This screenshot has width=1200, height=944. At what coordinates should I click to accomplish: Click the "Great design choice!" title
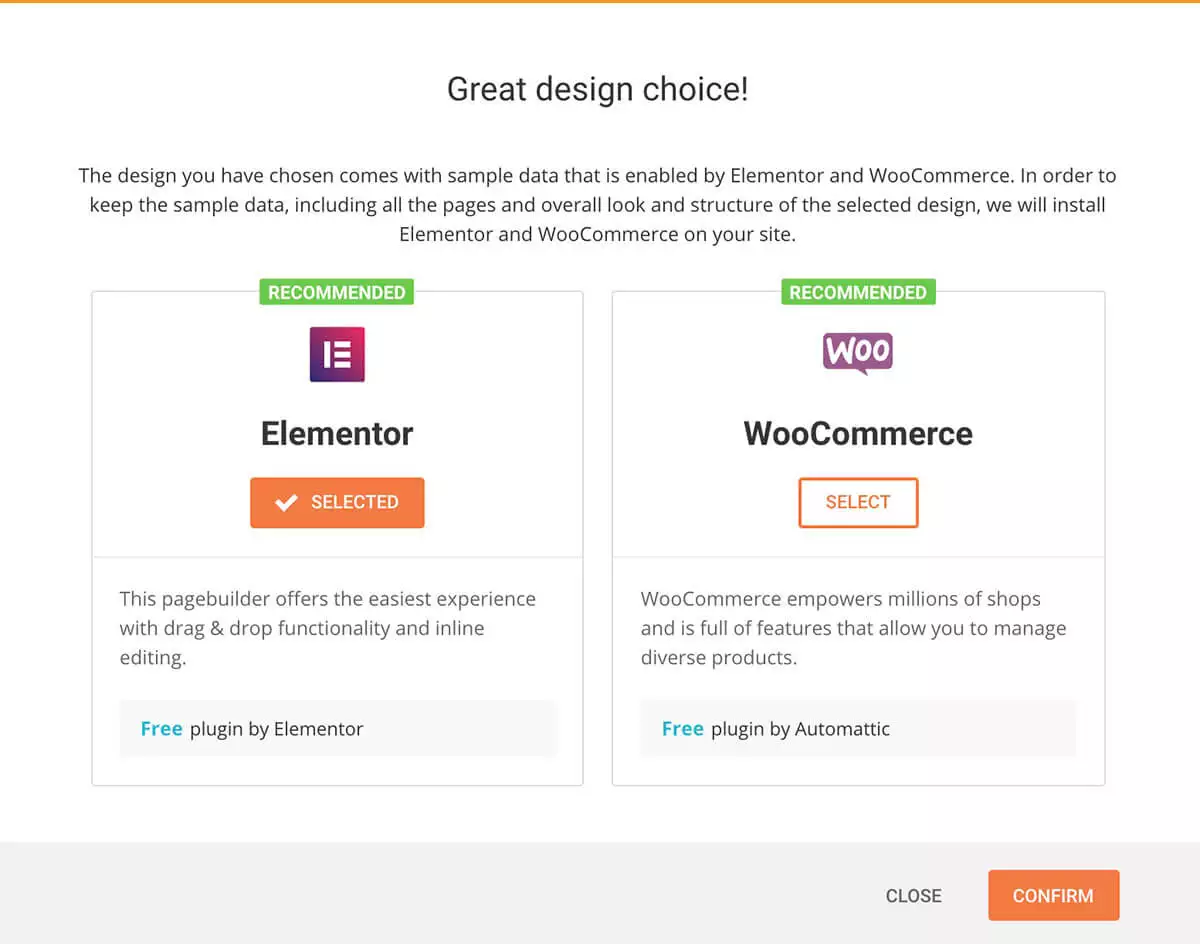click(x=598, y=90)
